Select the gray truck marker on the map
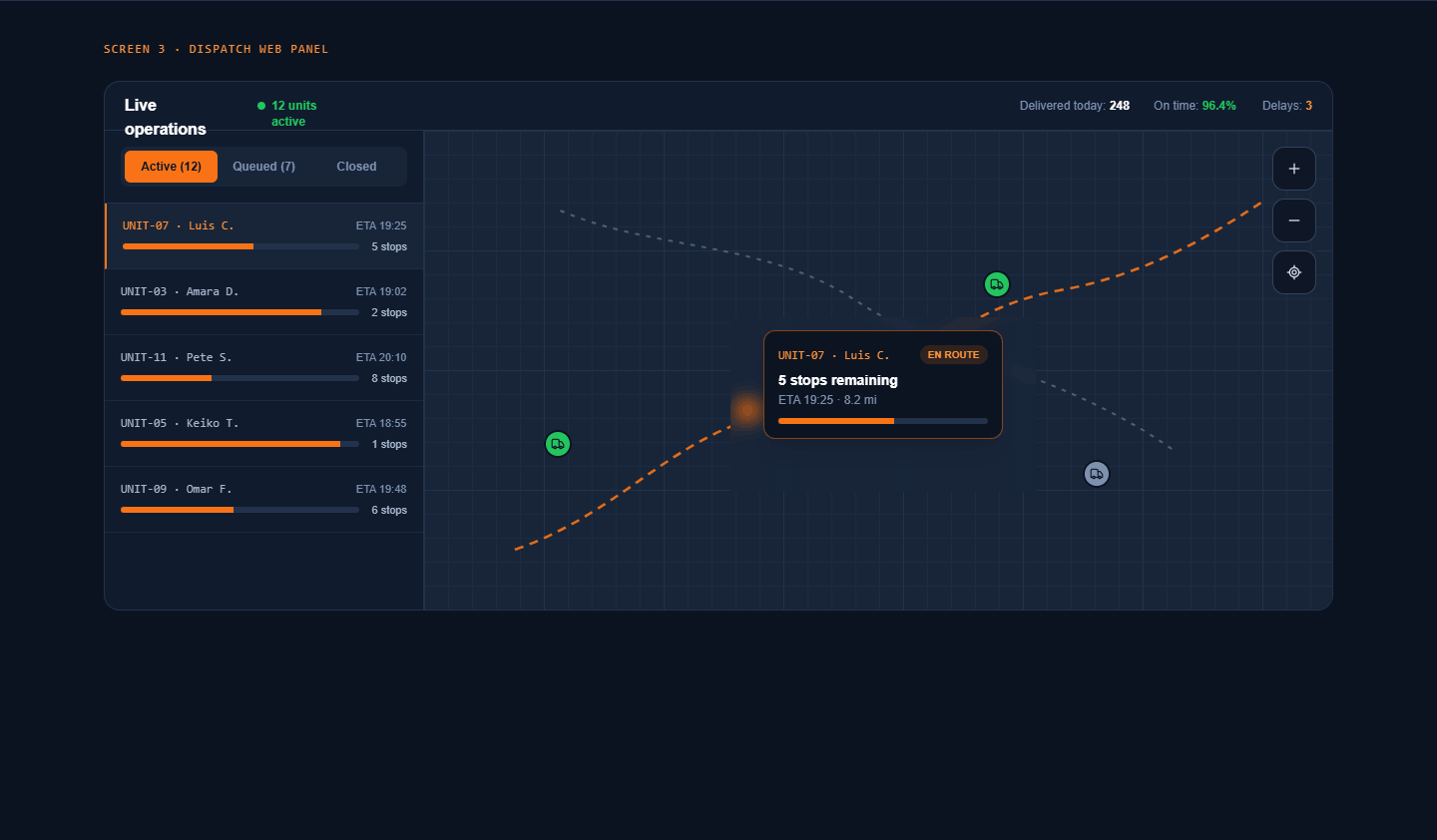The width and height of the screenshot is (1437, 840). (x=1097, y=474)
